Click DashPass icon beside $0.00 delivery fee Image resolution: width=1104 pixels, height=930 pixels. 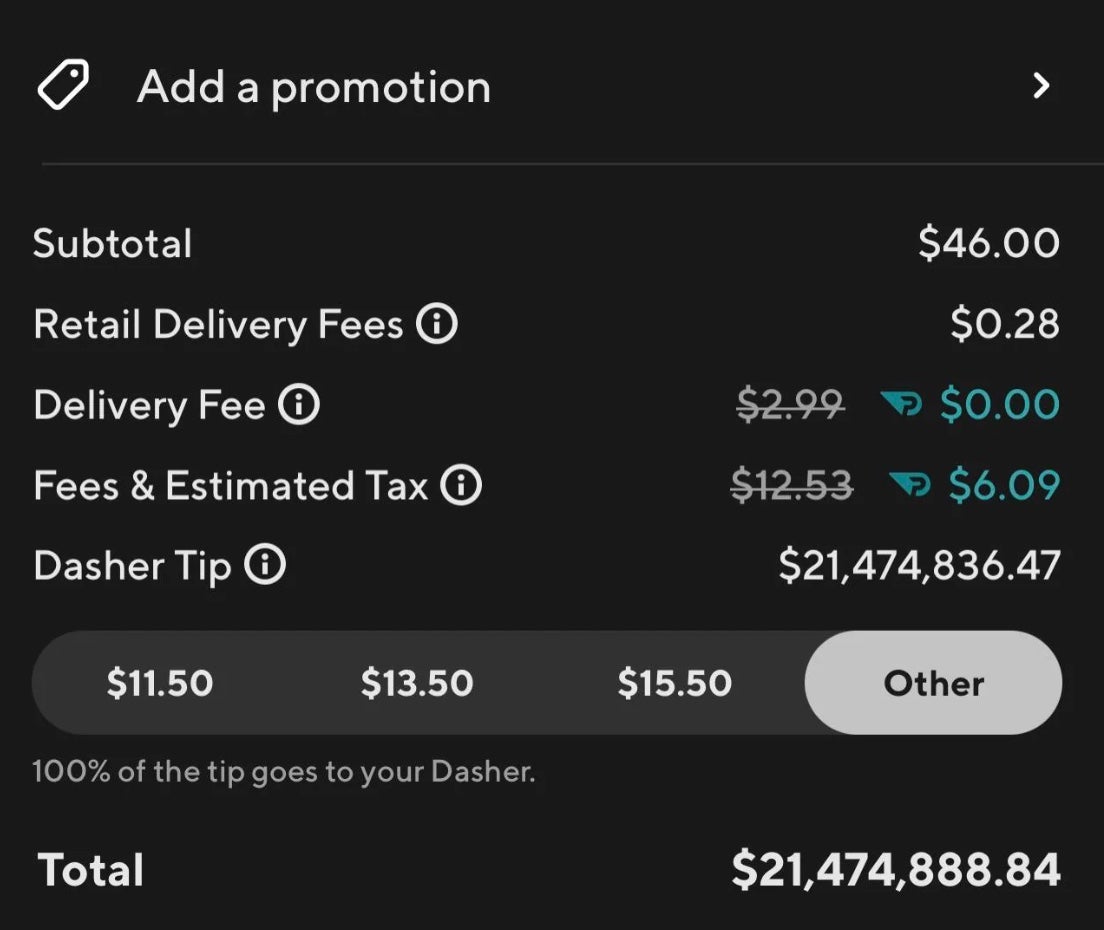point(902,405)
